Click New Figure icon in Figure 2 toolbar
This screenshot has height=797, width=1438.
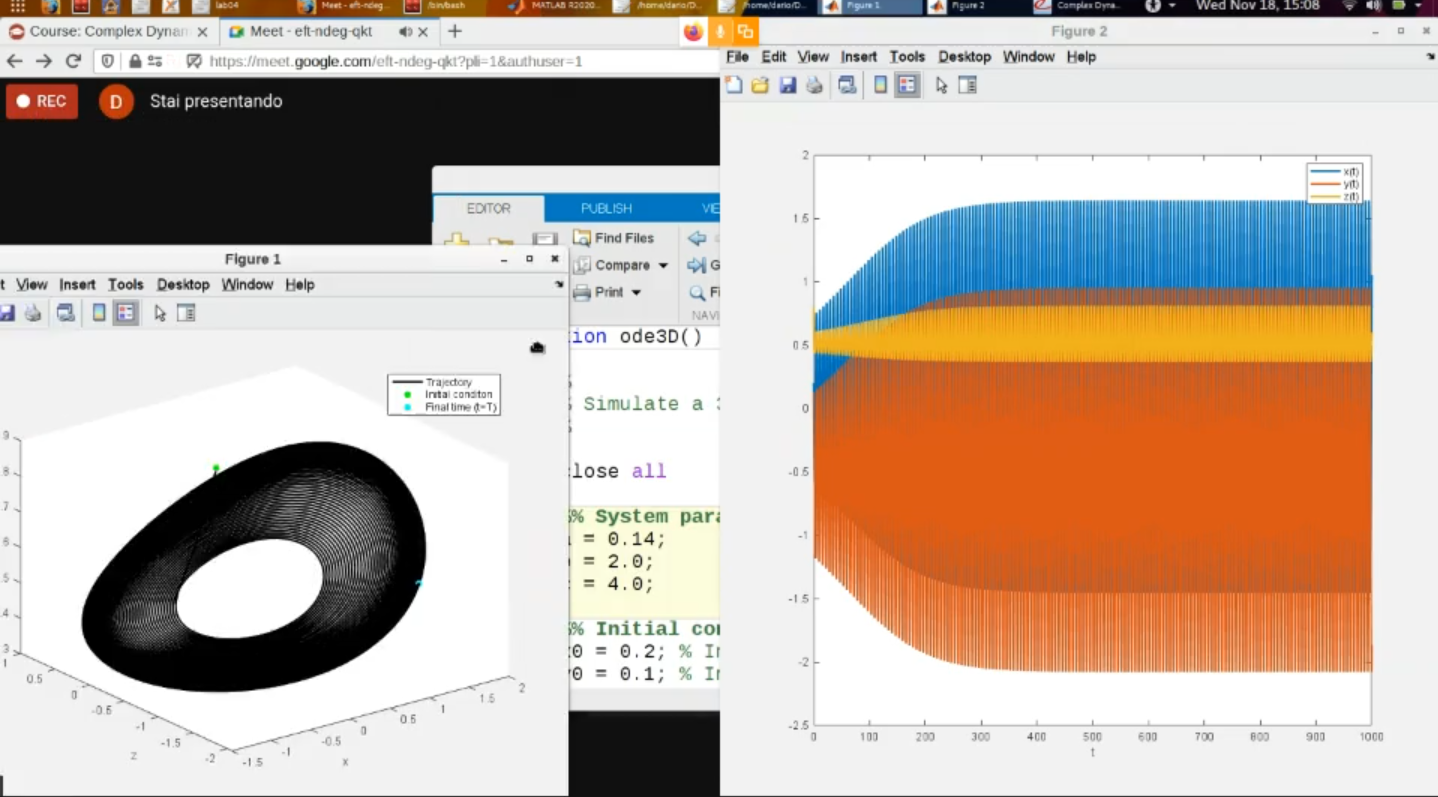734,86
